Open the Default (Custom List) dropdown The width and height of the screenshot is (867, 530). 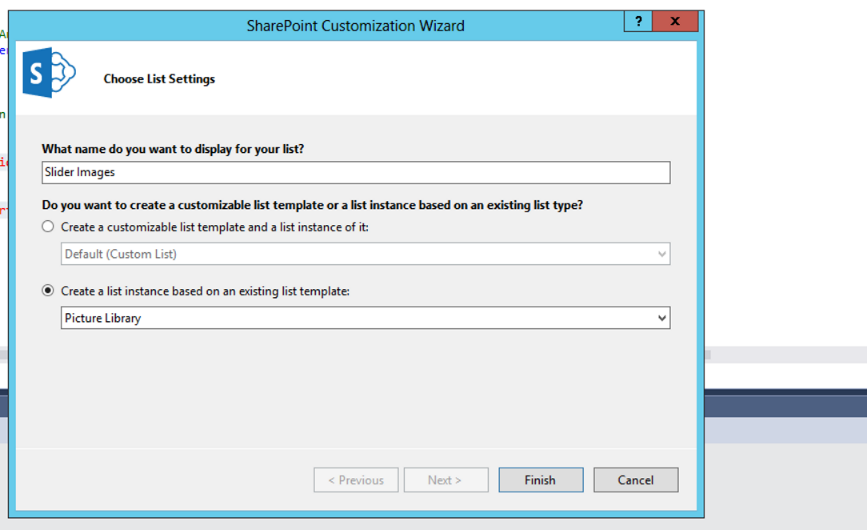point(365,254)
